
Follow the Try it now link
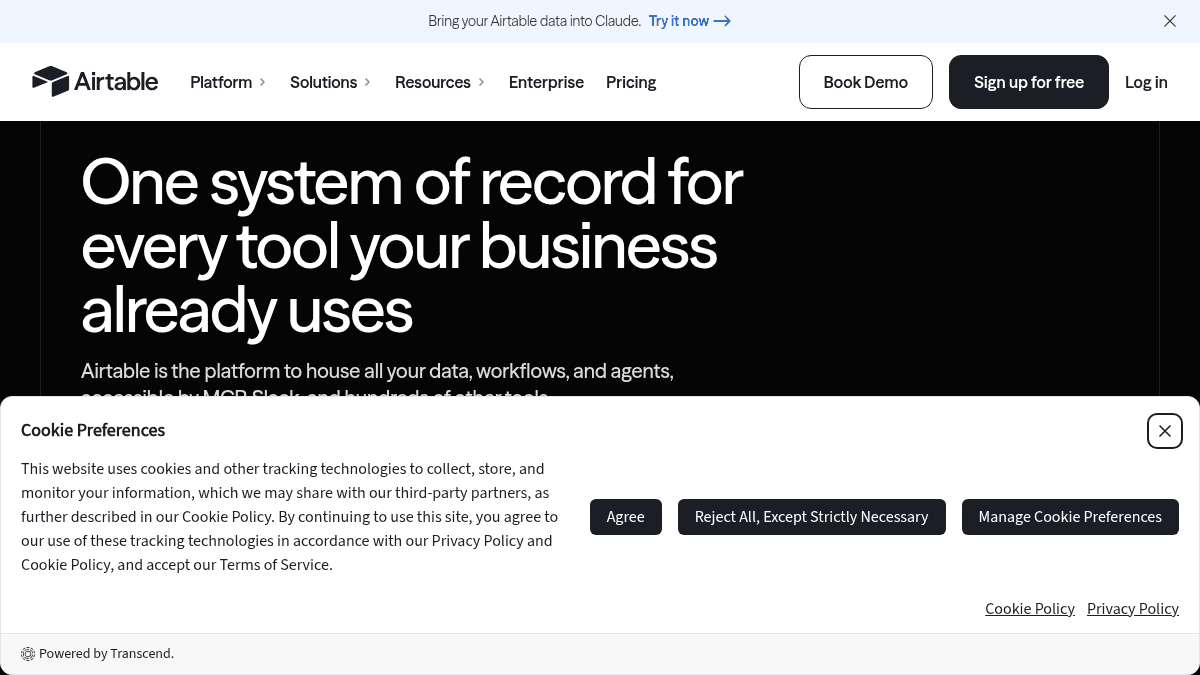tap(690, 21)
